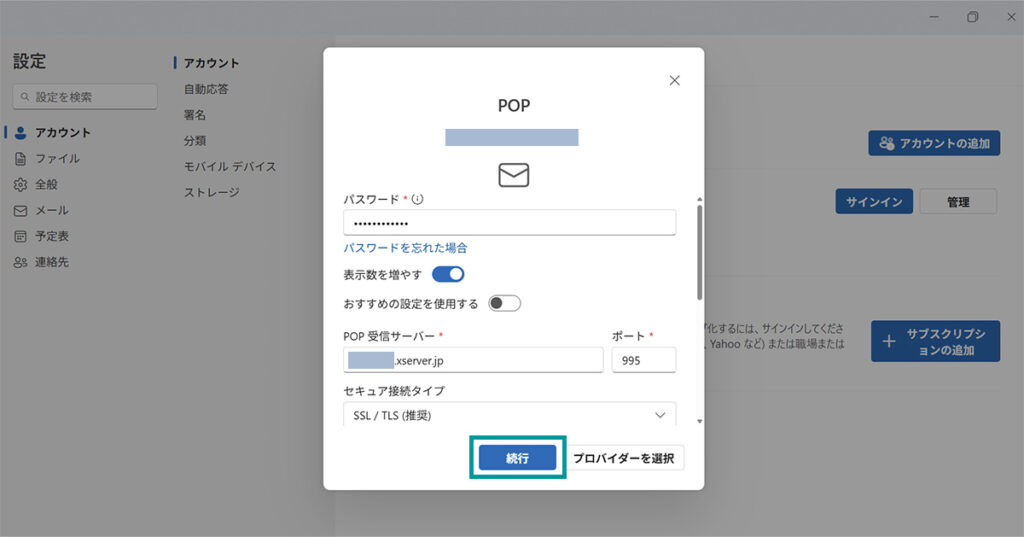
Task: Open セキュア接続タイプ dropdown
Action: click(509, 415)
